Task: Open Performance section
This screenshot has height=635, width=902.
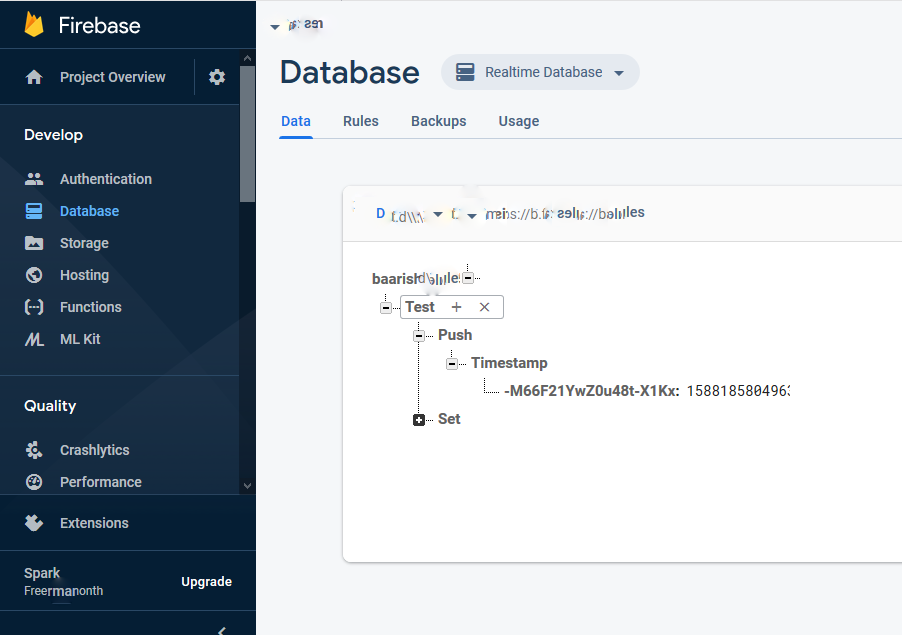Action: (101, 482)
